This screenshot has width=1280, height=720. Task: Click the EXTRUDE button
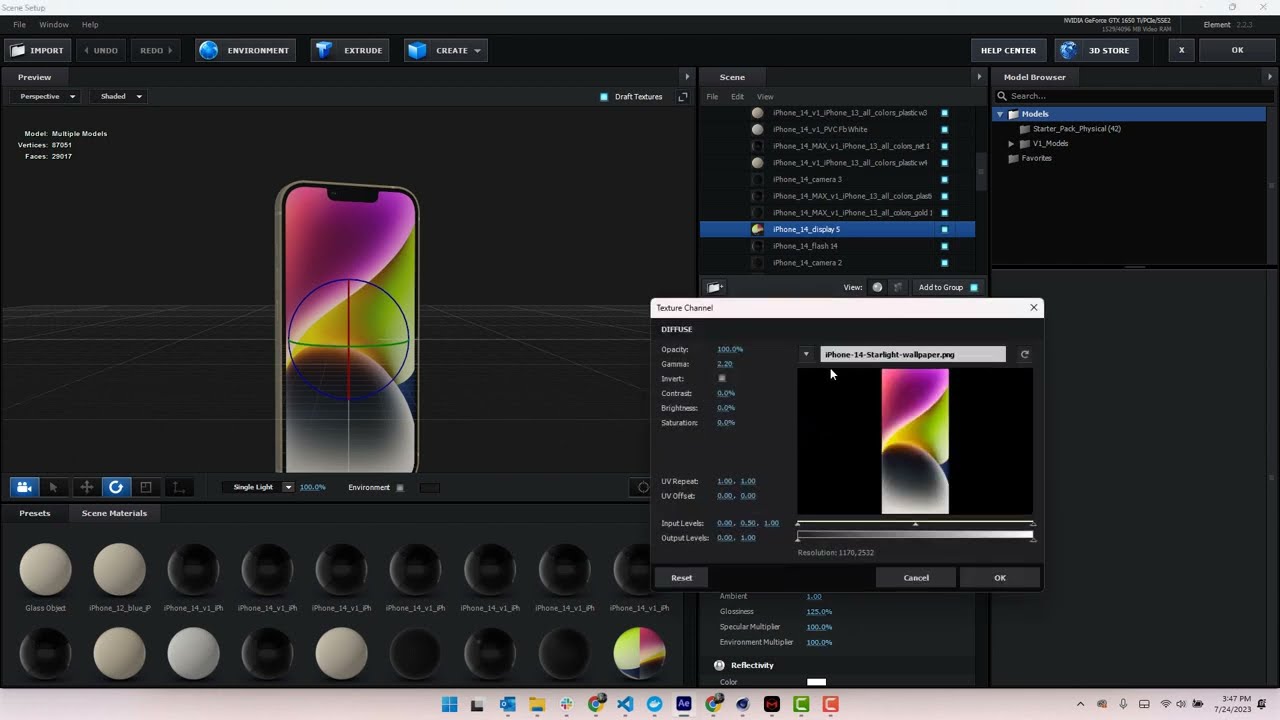pos(350,50)
